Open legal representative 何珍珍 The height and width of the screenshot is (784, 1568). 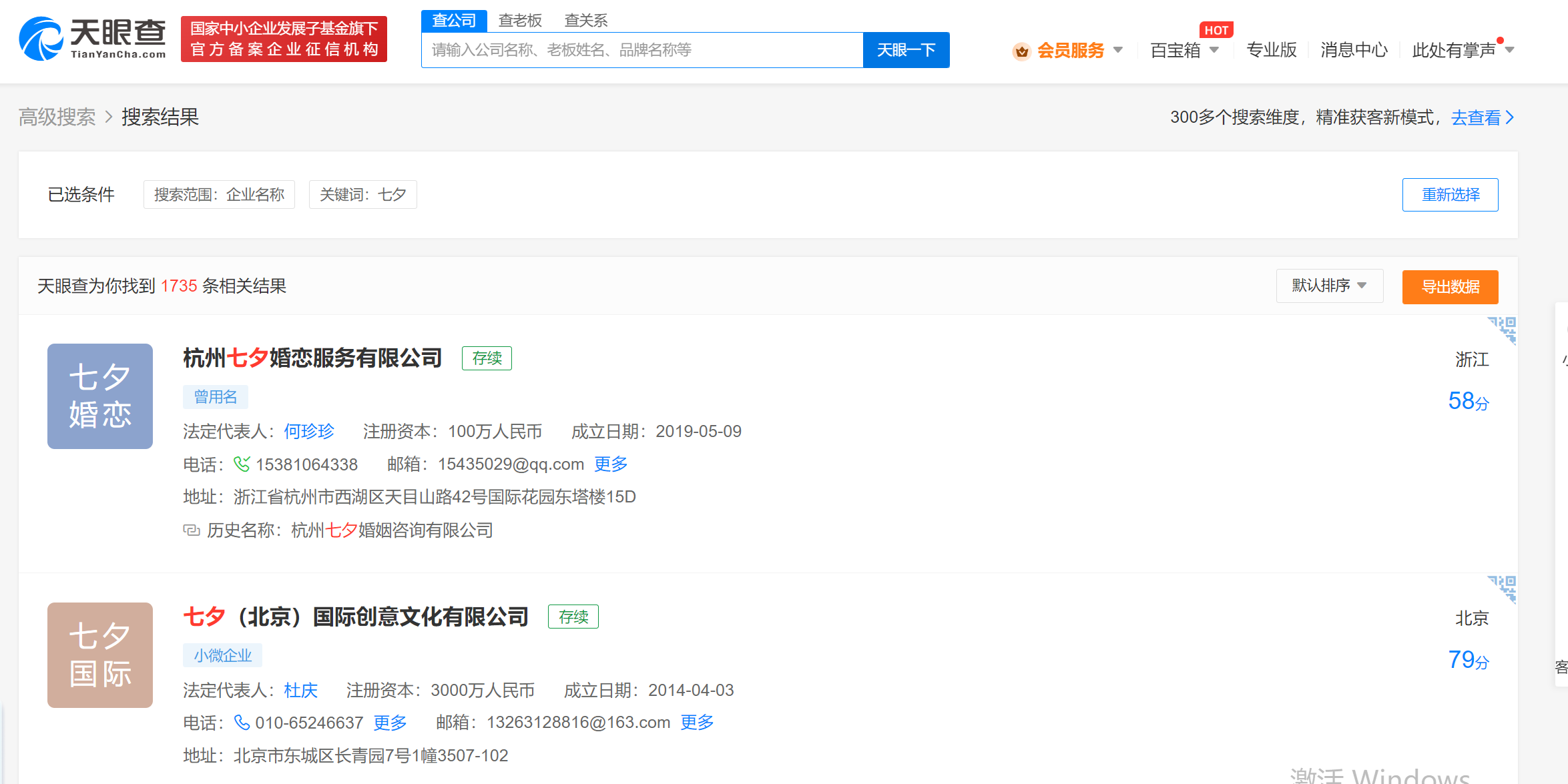(x=309, y=432)
